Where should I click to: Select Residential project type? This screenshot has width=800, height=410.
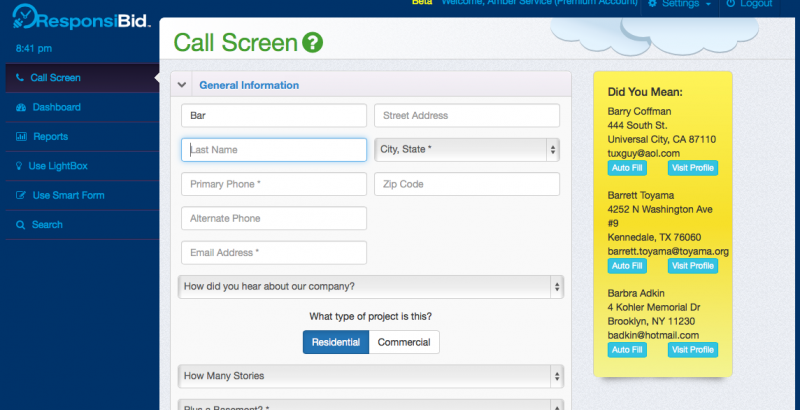click(336, 342)
